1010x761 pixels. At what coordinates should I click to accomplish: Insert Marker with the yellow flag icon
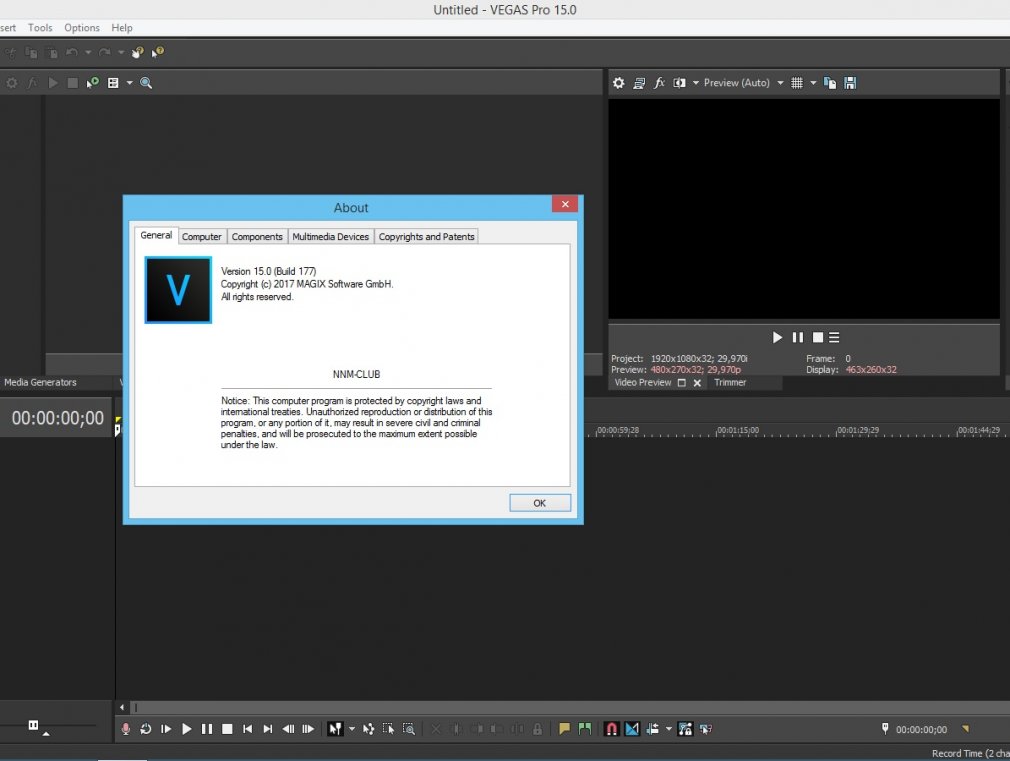pos(564,729)
